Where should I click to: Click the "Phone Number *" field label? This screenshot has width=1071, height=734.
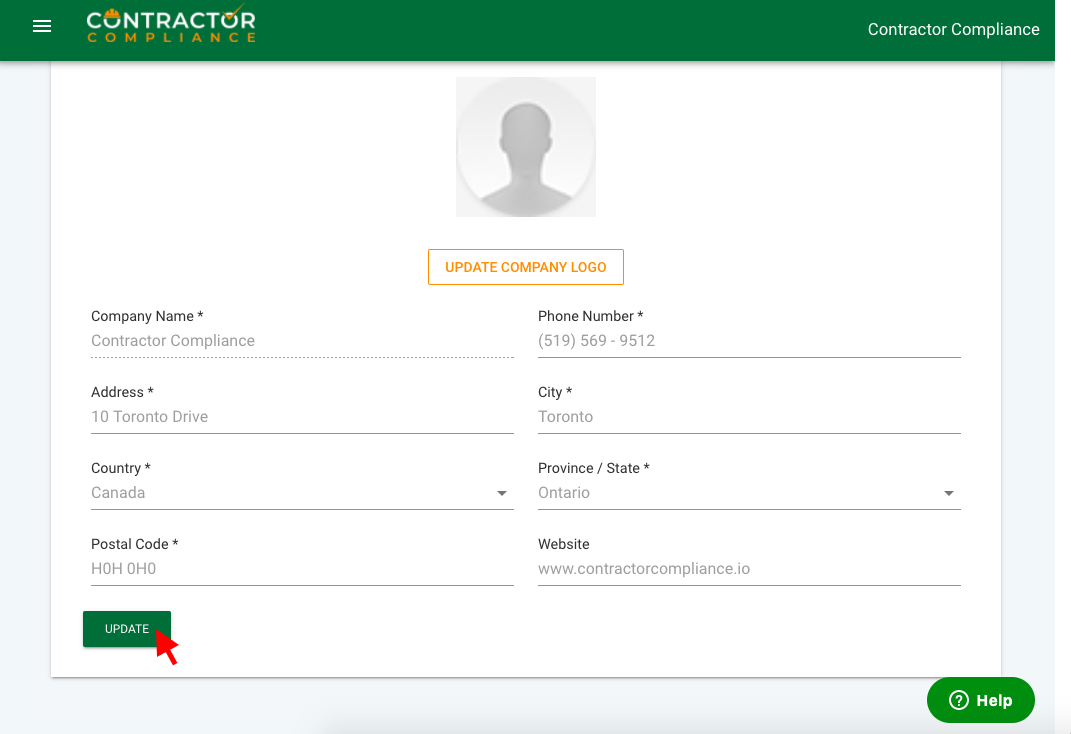pyautogui.click(x=590, y=316)
